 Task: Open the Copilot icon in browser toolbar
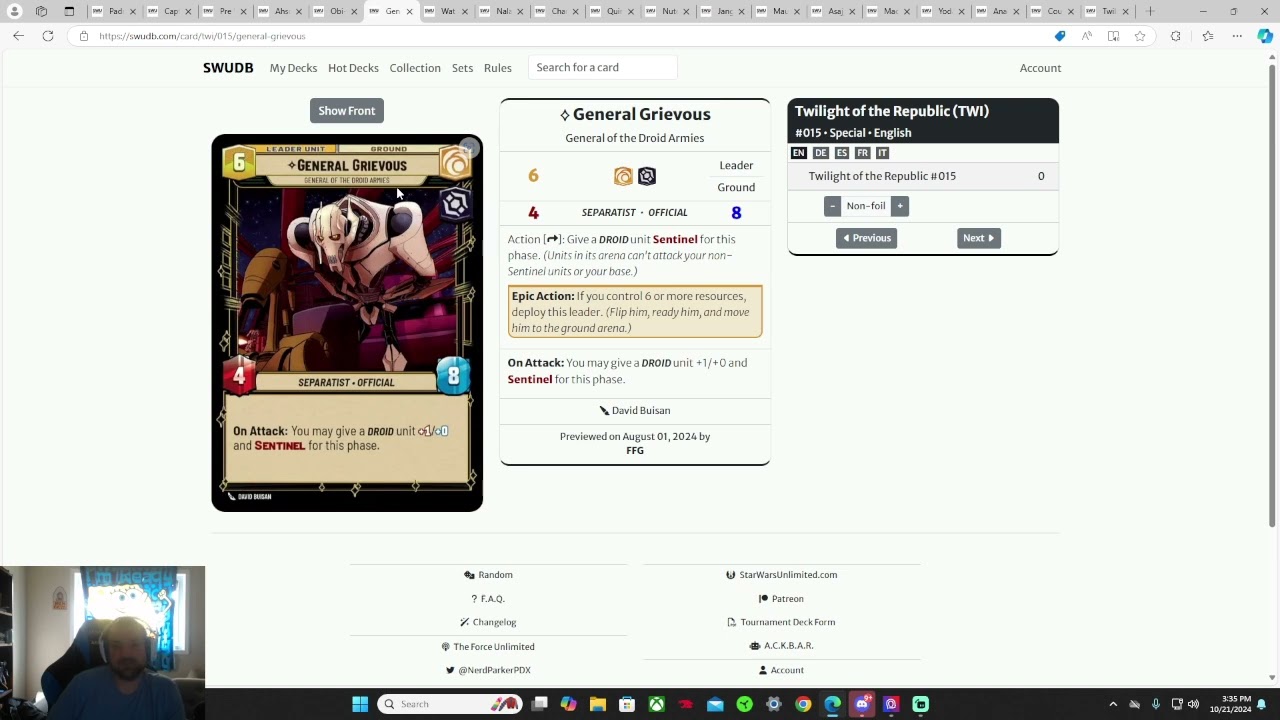[1265, 36]
